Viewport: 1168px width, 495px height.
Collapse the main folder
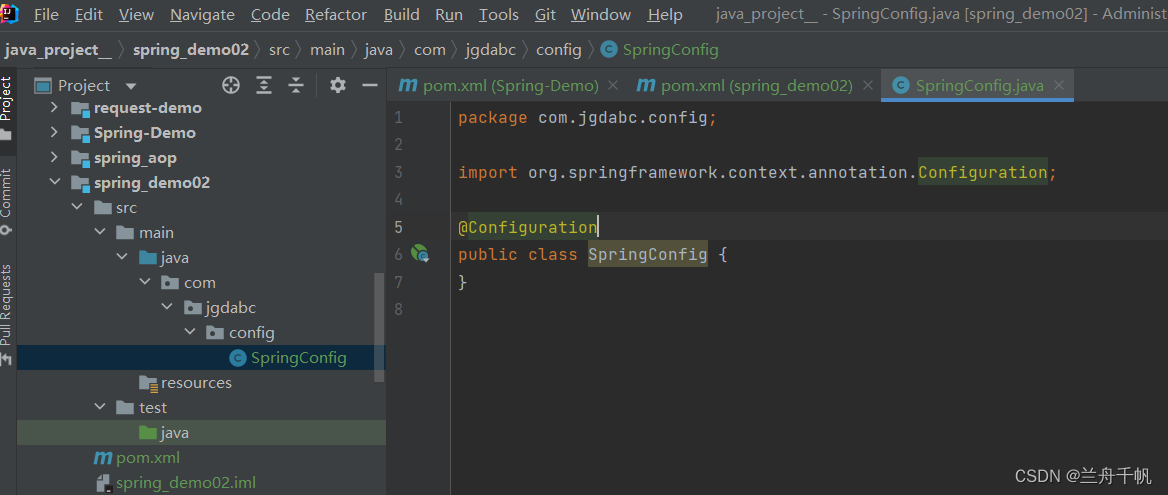99,233
